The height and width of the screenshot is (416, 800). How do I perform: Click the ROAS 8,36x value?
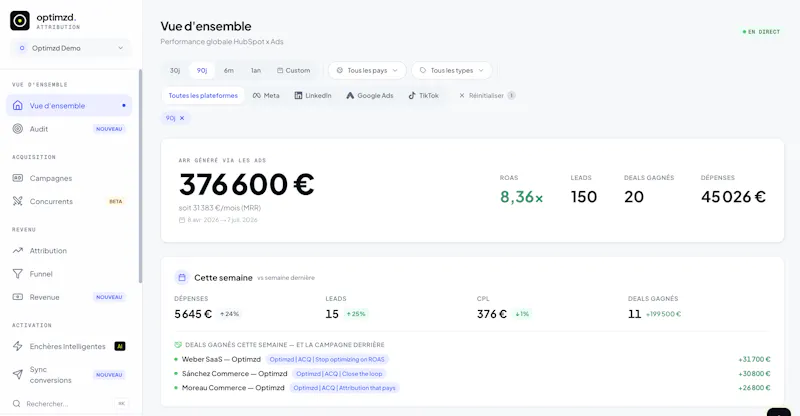point(521,197)
